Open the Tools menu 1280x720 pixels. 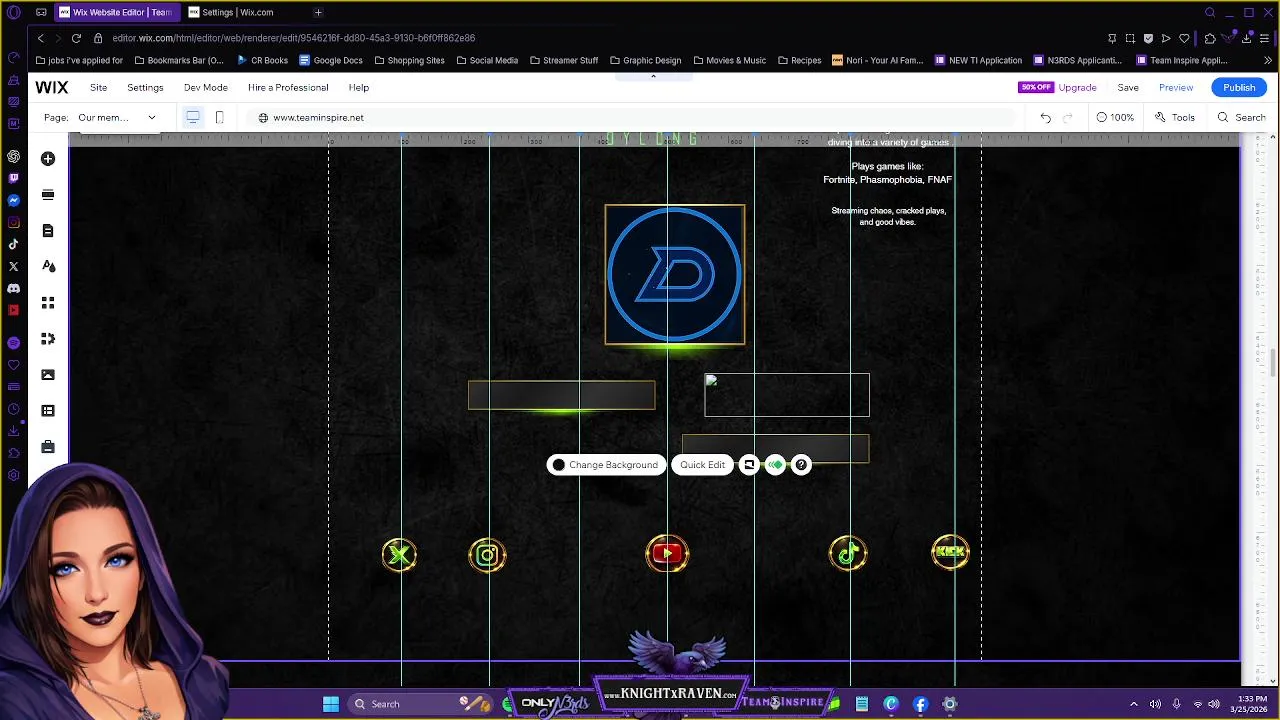(x=1175, y=118)
